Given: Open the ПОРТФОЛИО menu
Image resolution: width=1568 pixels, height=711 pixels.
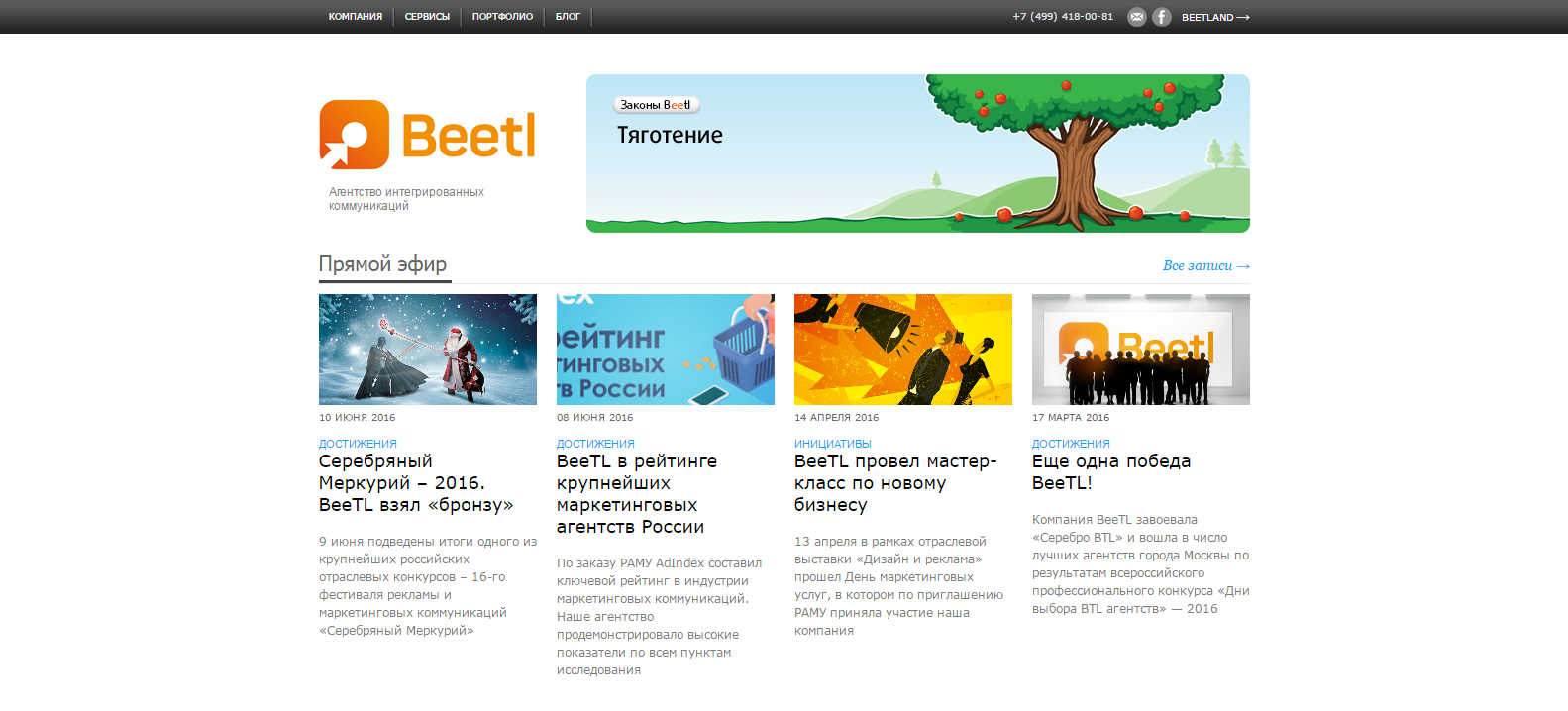Looking at the screenshot, I should 502,17.
